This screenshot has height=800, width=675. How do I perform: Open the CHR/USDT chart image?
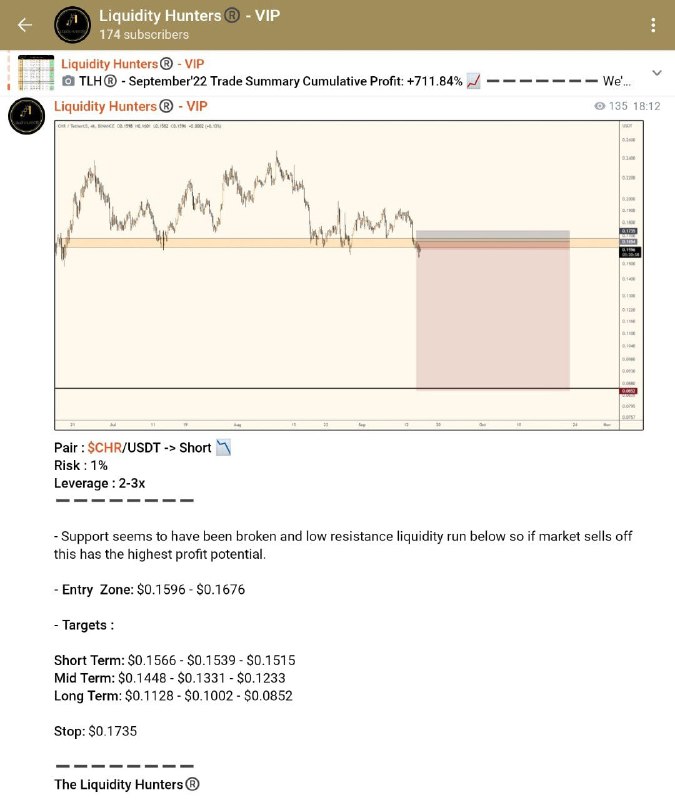click(349, 276)
